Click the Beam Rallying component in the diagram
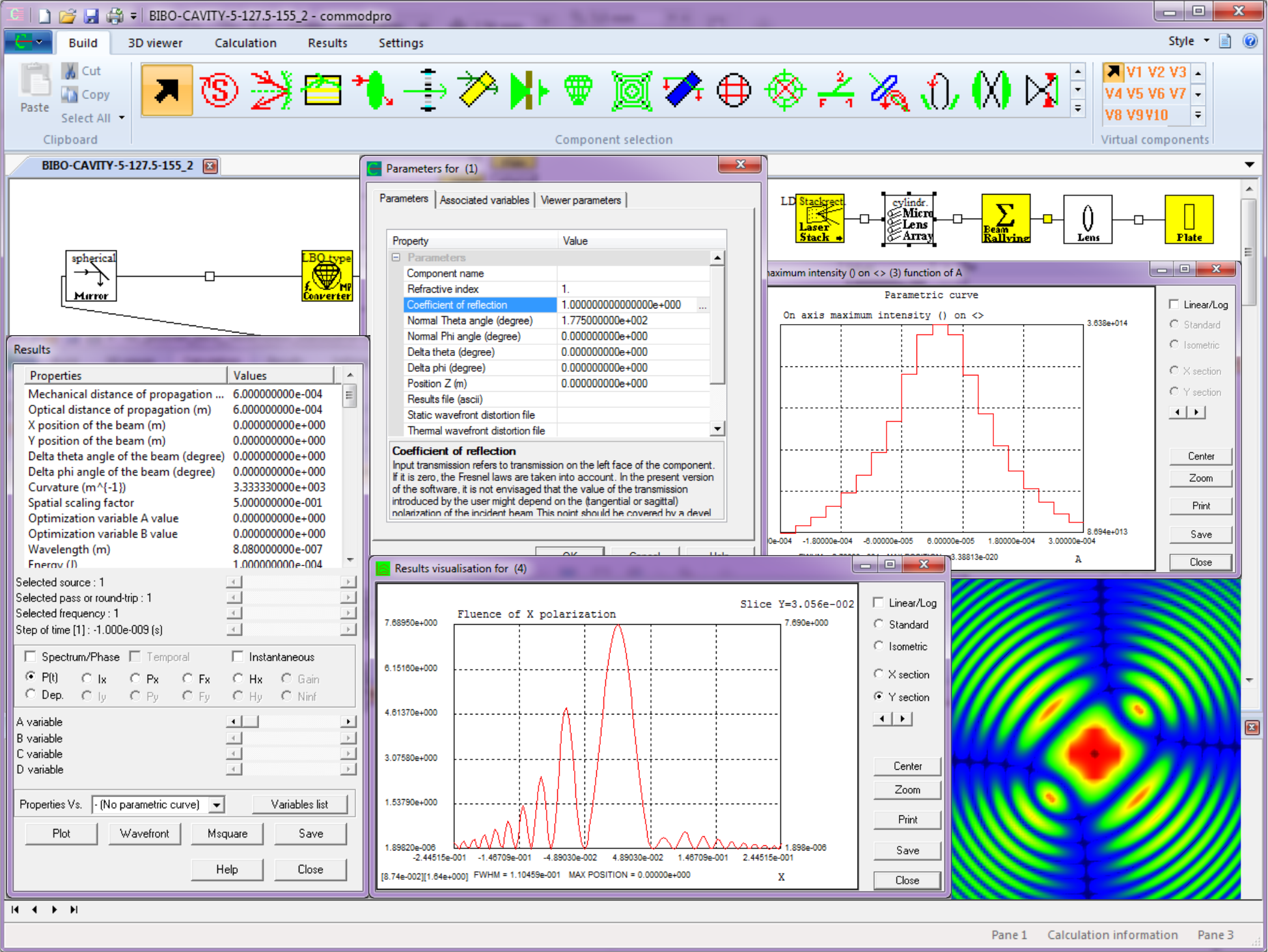1268x952 pixels. (1006, 219)
